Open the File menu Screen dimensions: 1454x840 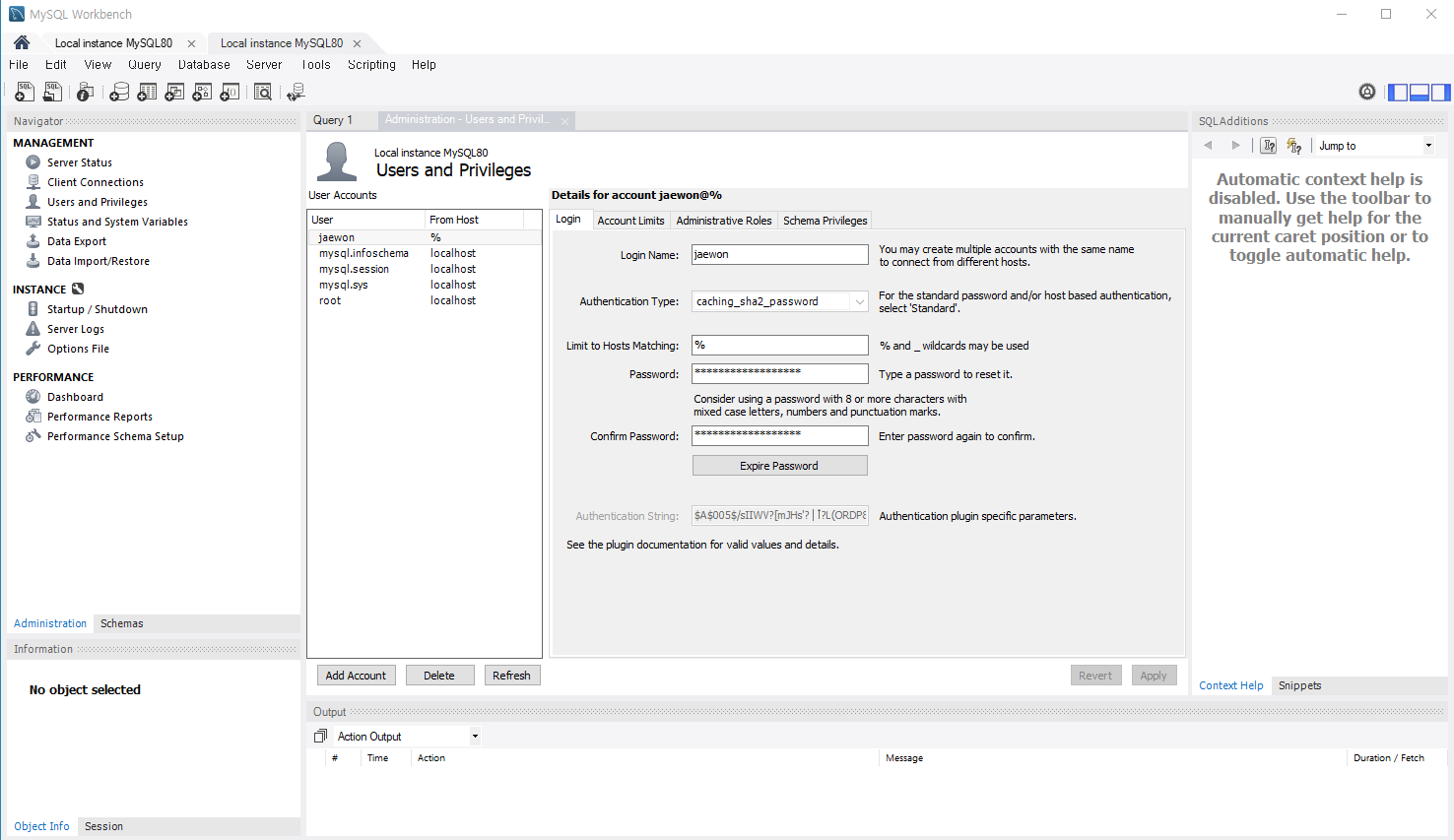[x=19, y=65]
